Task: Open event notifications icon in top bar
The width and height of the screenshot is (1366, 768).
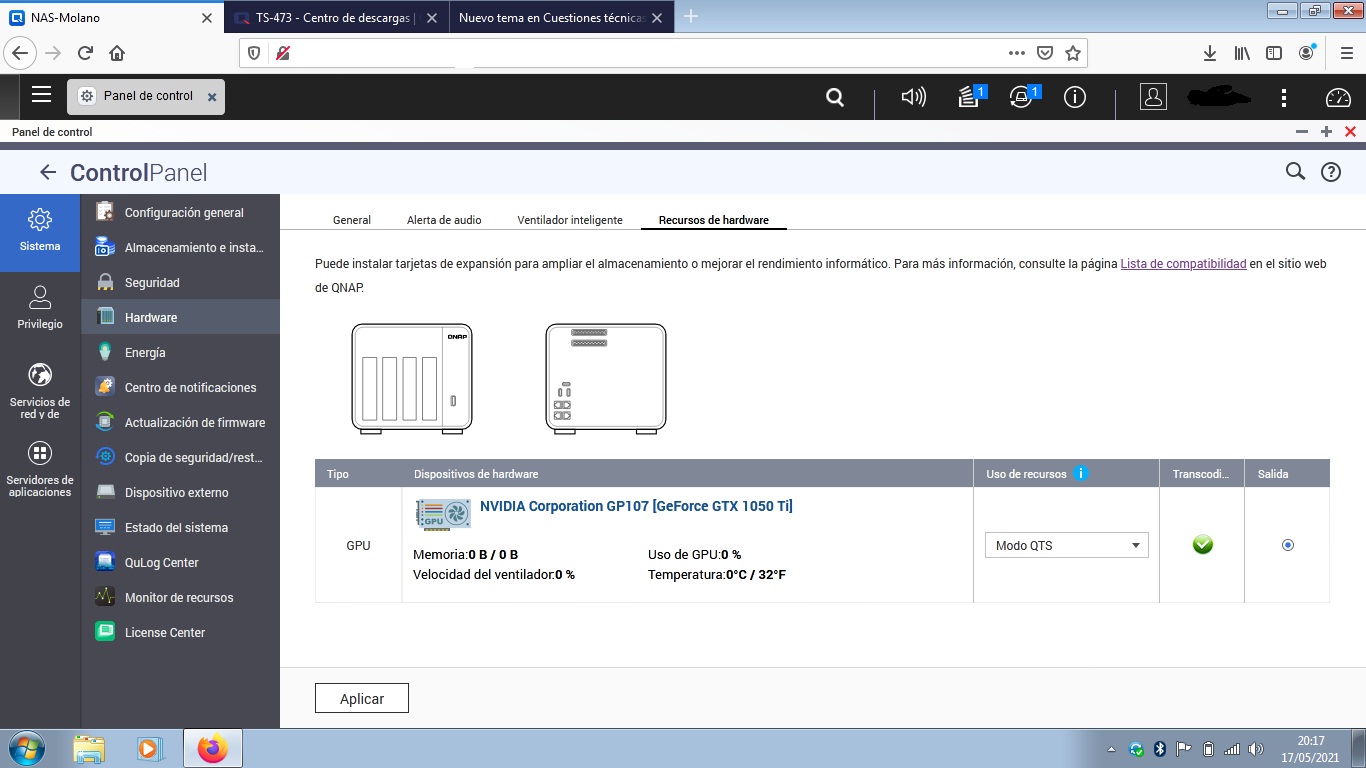Action: coord(1021,97)
